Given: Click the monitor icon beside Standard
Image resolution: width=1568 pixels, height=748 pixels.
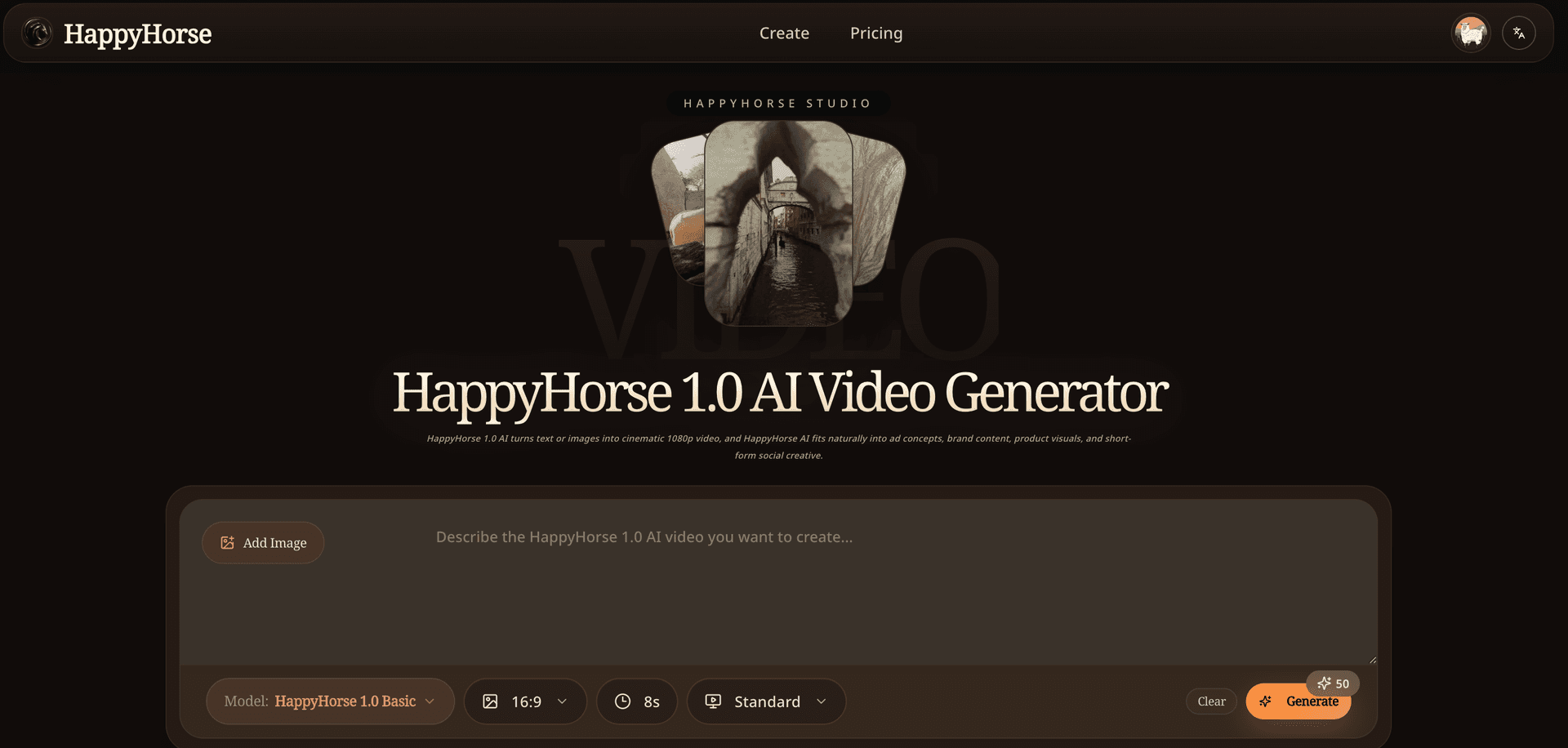Looking at the screenshot, I should click(714, 701).
